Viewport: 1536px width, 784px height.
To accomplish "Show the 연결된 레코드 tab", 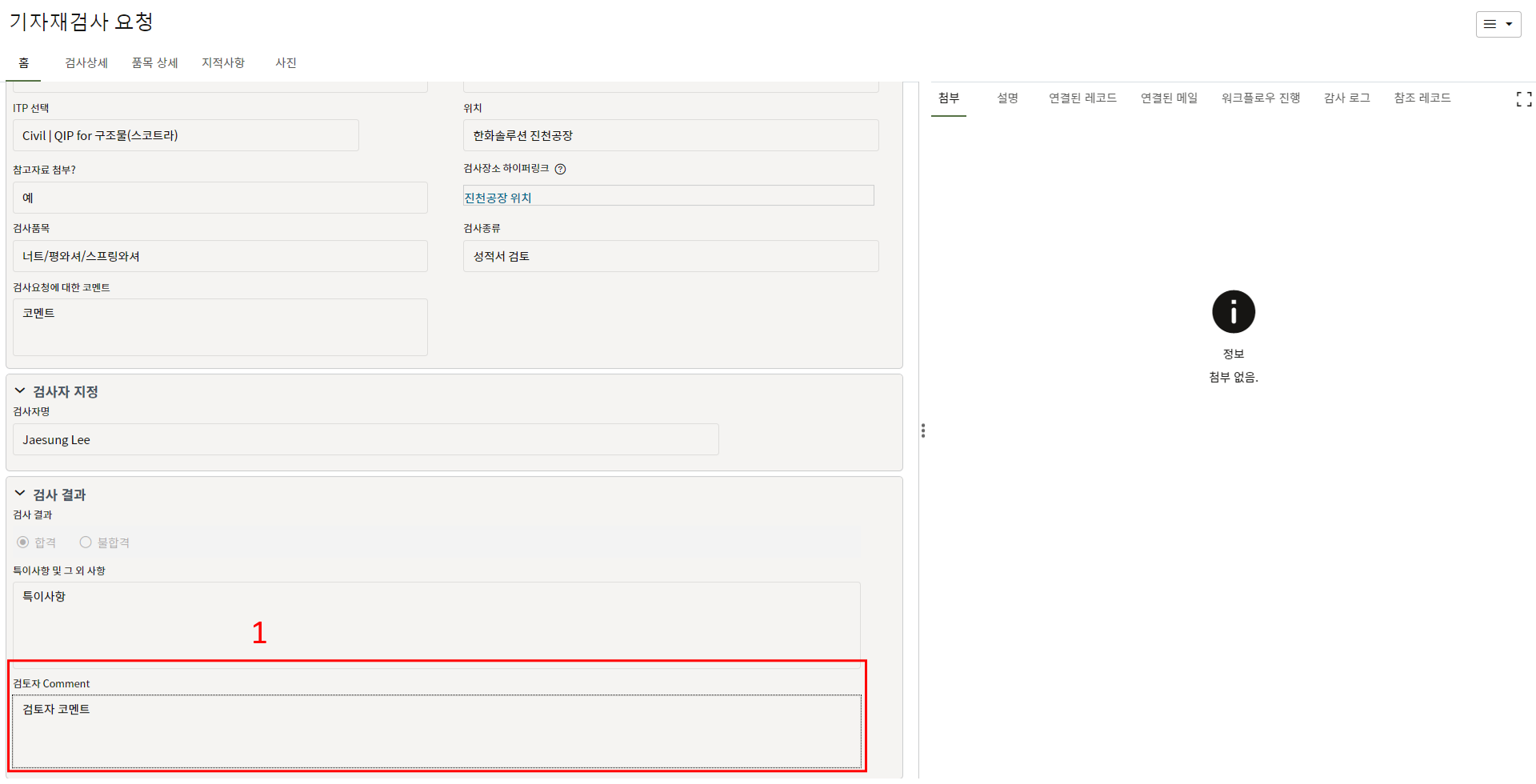I will pos(1082,98).
